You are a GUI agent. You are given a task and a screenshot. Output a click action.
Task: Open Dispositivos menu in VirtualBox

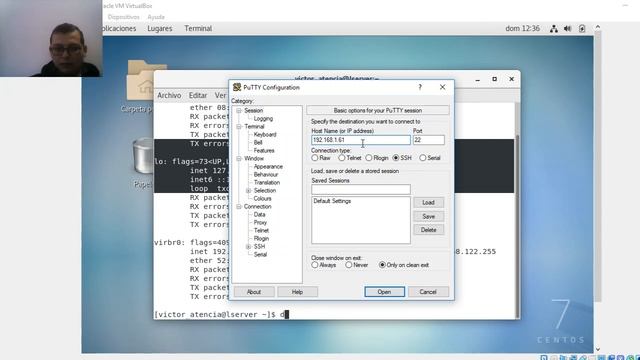coord(124,17)
